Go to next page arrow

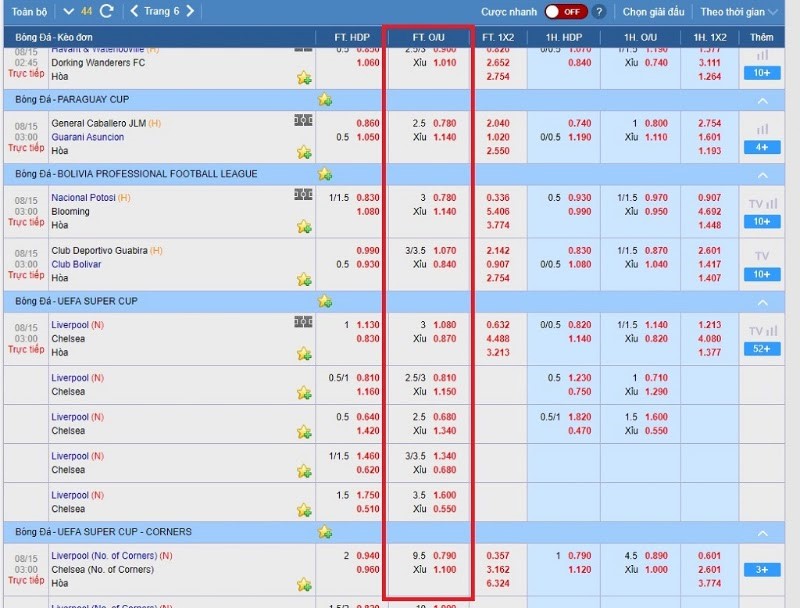190,12
